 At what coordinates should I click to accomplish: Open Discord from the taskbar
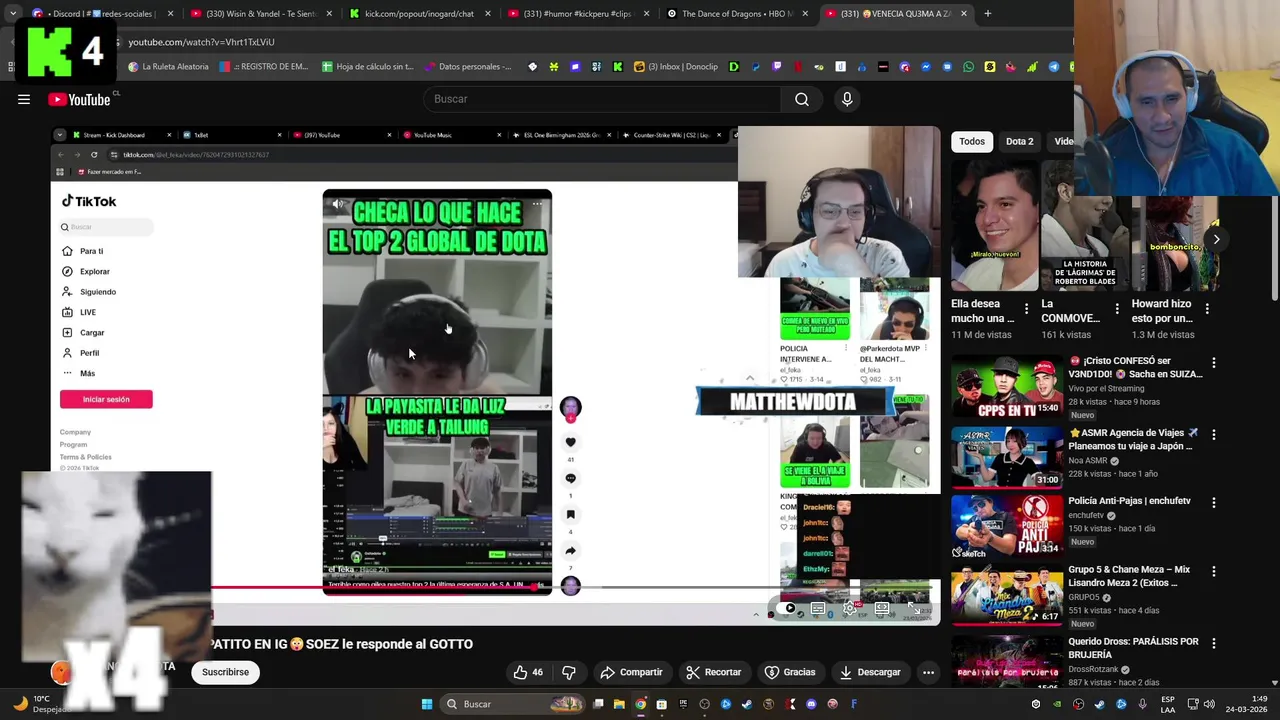(811, 704)
